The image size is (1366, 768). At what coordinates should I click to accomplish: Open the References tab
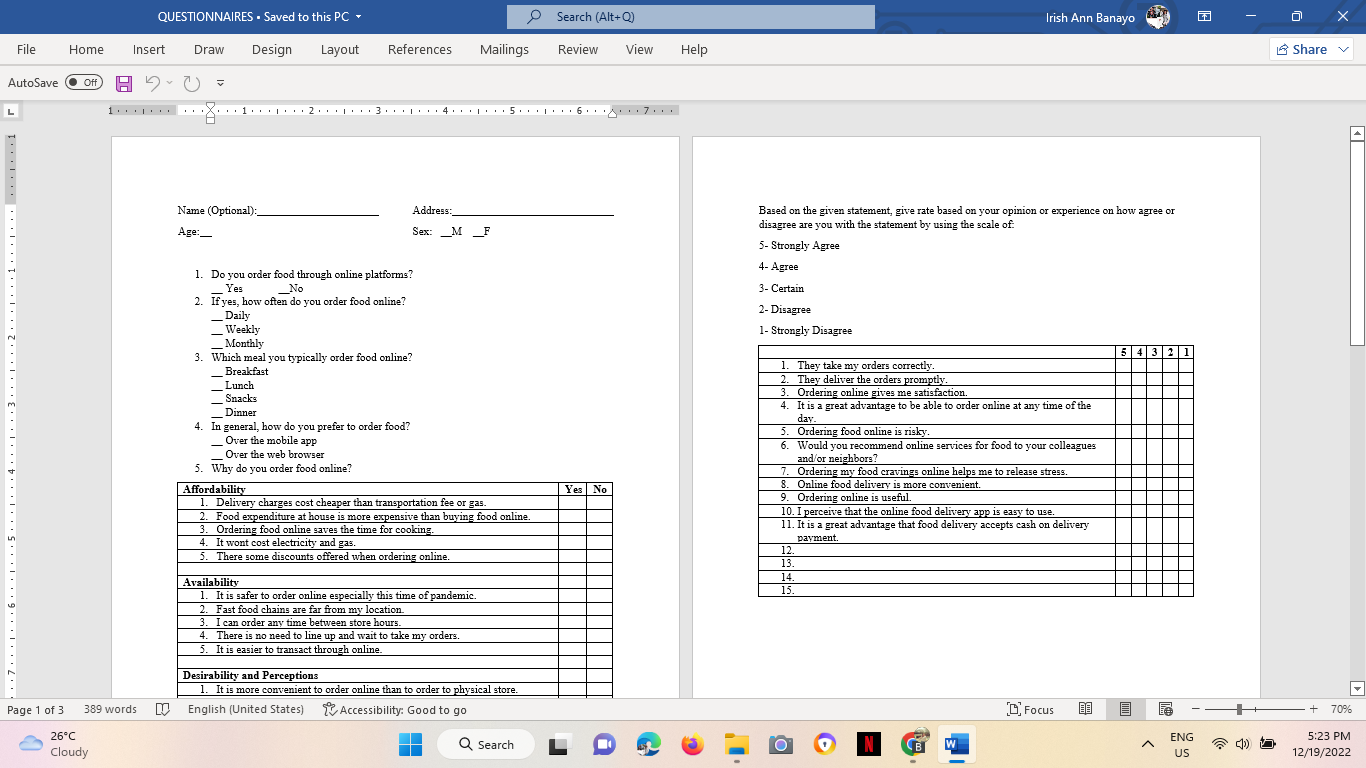tap(420, 49)
